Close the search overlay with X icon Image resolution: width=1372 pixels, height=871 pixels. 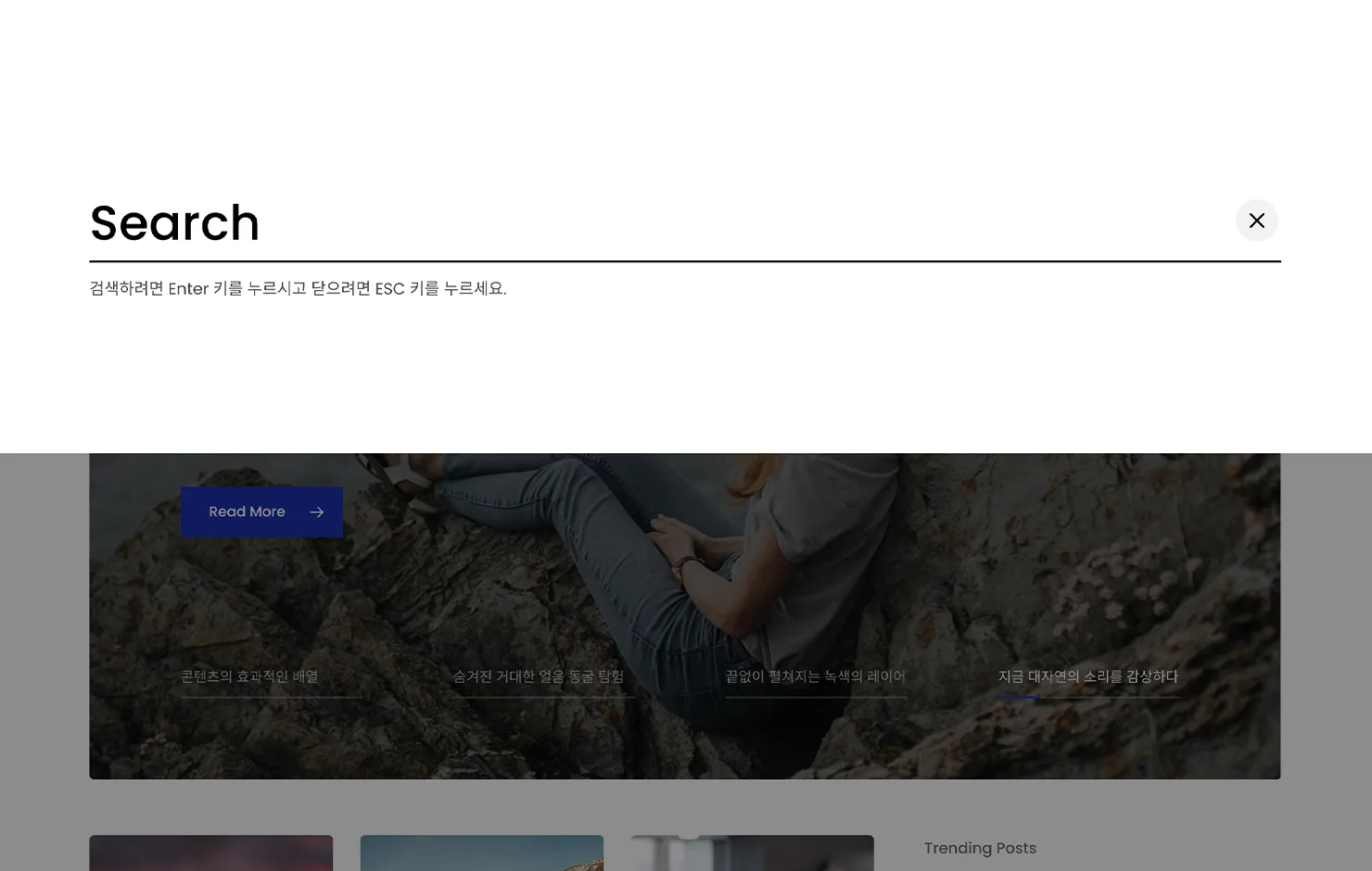(1256, 221)
